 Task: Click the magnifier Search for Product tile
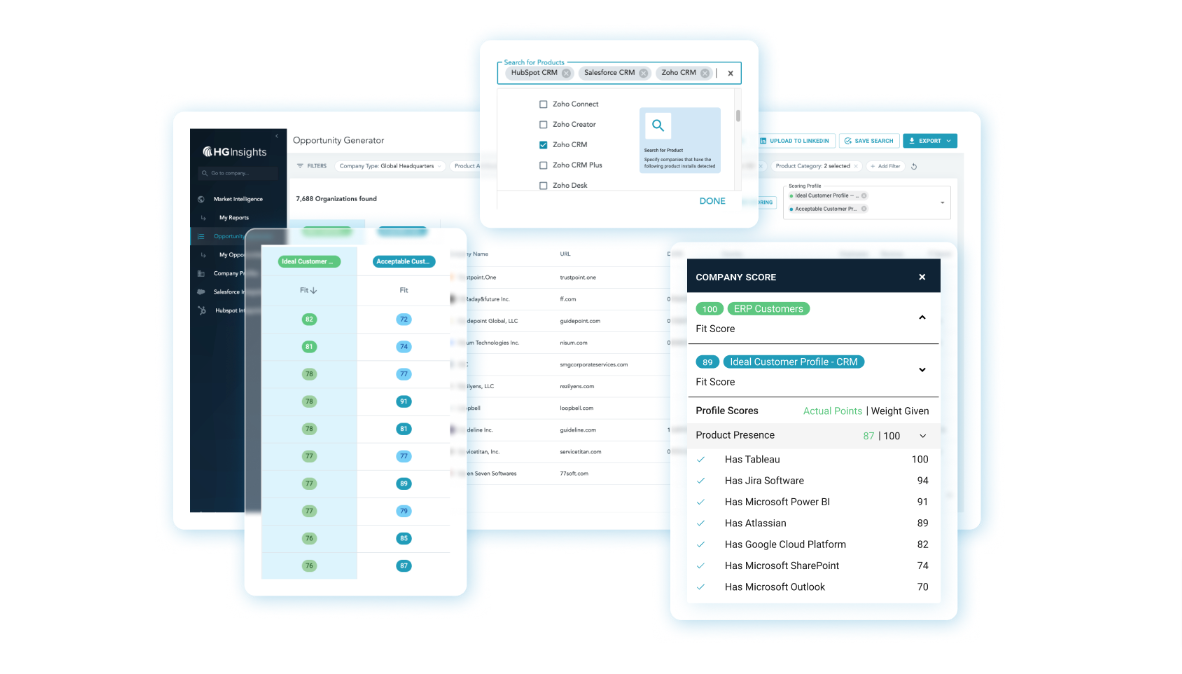pyautogui.click(x=658, y=126)
